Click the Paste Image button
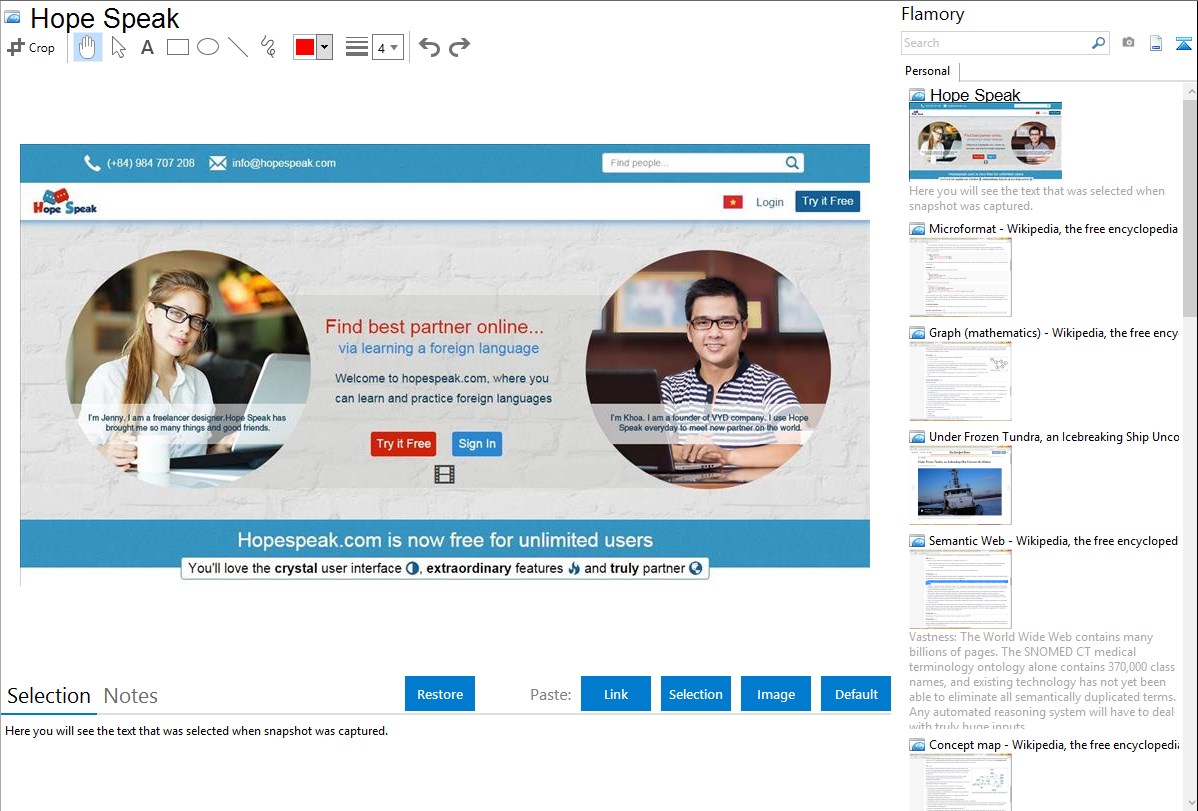Image resolution: width=1198 pixels, height=811 pixels. pyautogui.click(x=775, y=694)
